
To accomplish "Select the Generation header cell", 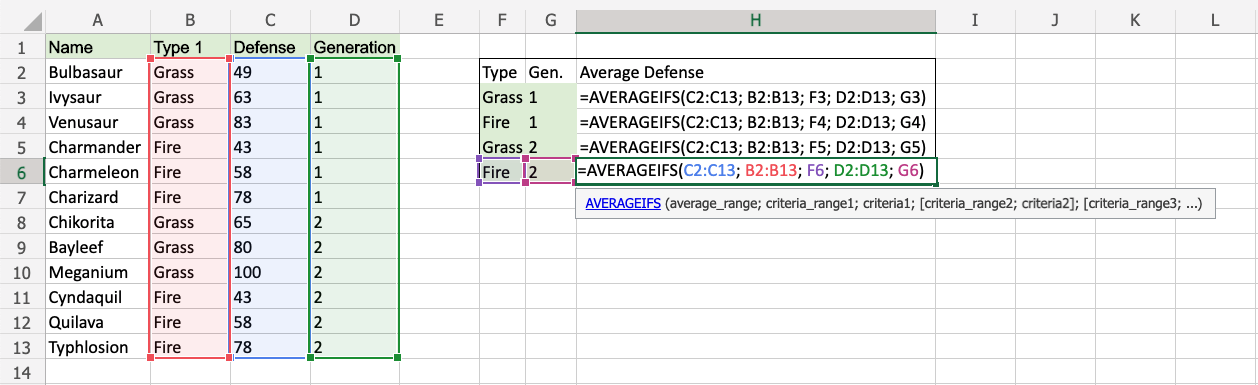I will (x=355, y=47).
